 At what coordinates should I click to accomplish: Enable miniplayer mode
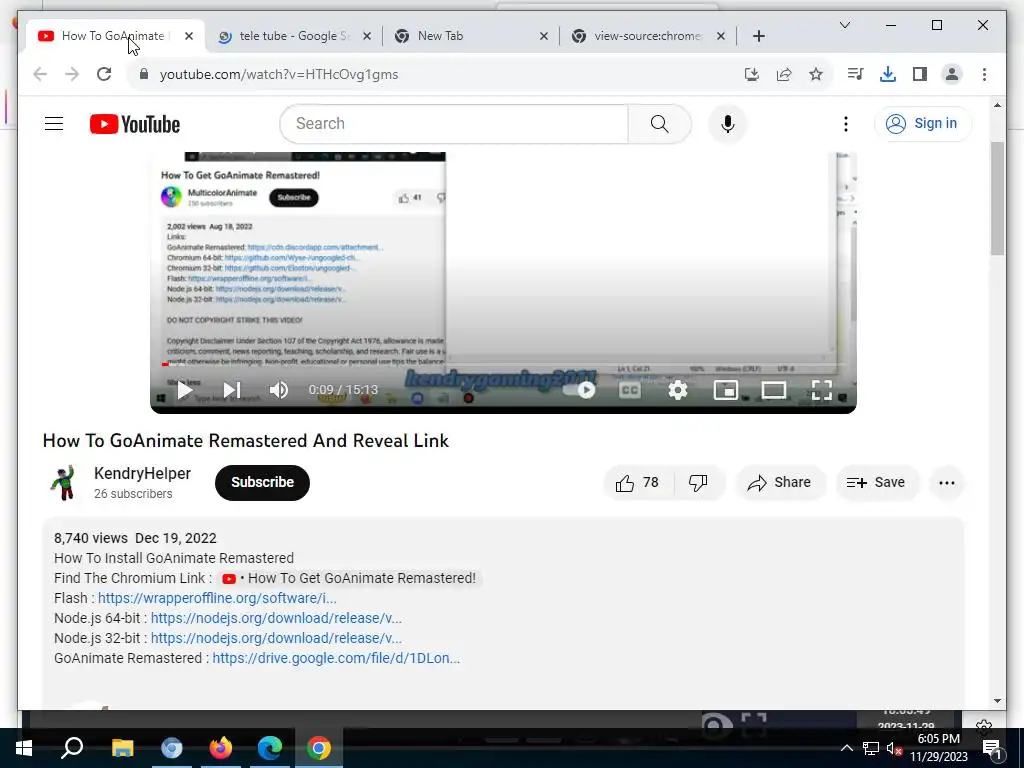(x=726, y=390)
